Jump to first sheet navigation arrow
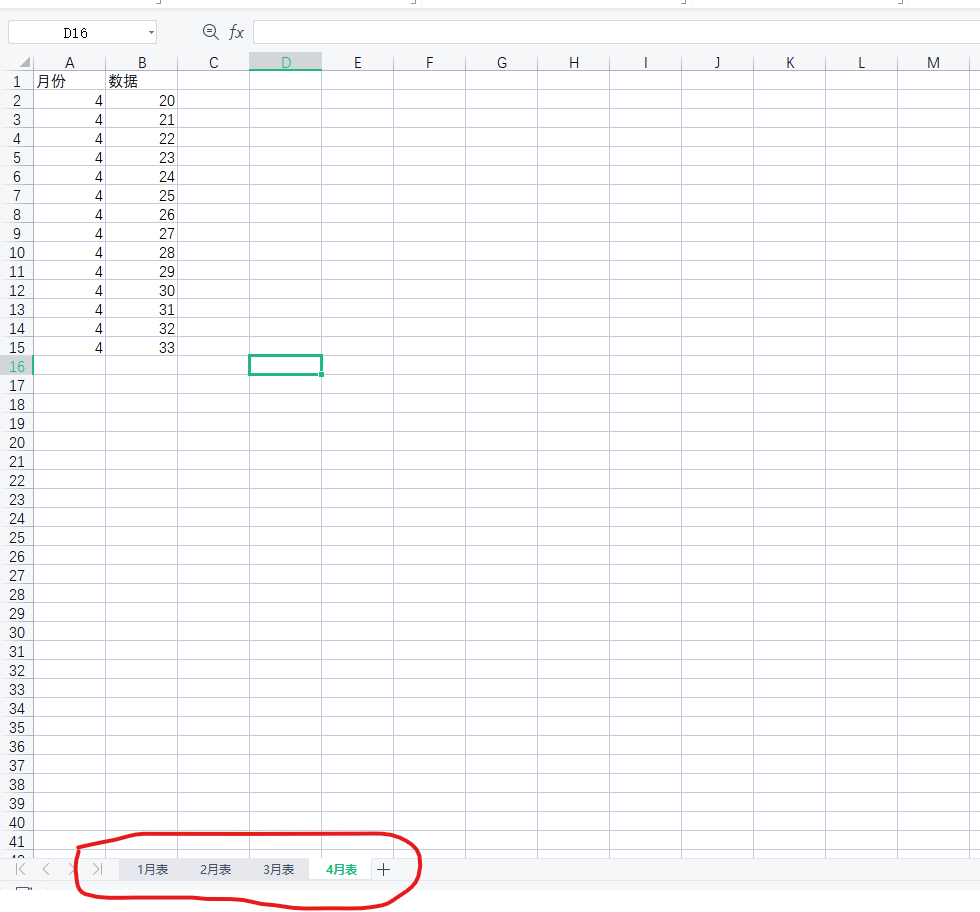 tap(20, 869)
